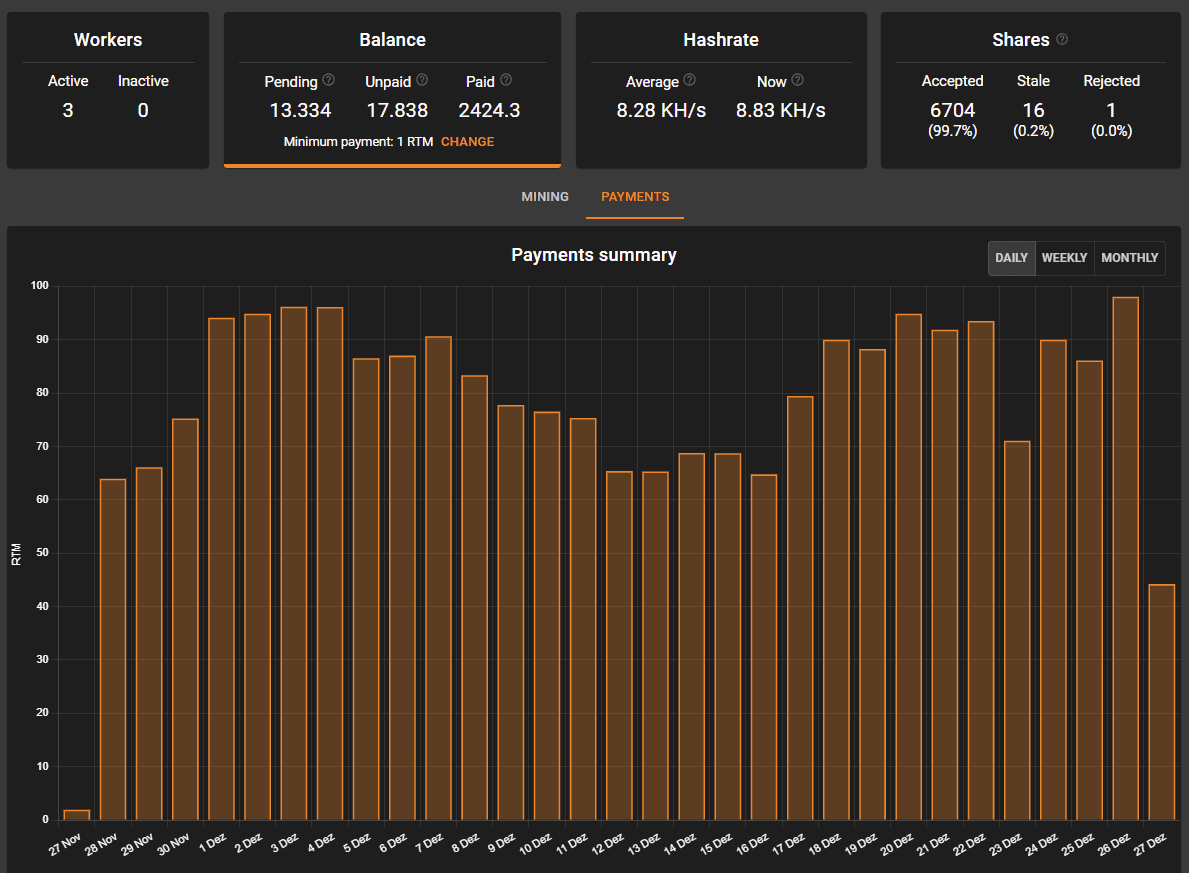Select the 19 Dez payment bar
Viewport: 1189px width, 873px height.
coord(872,585)
